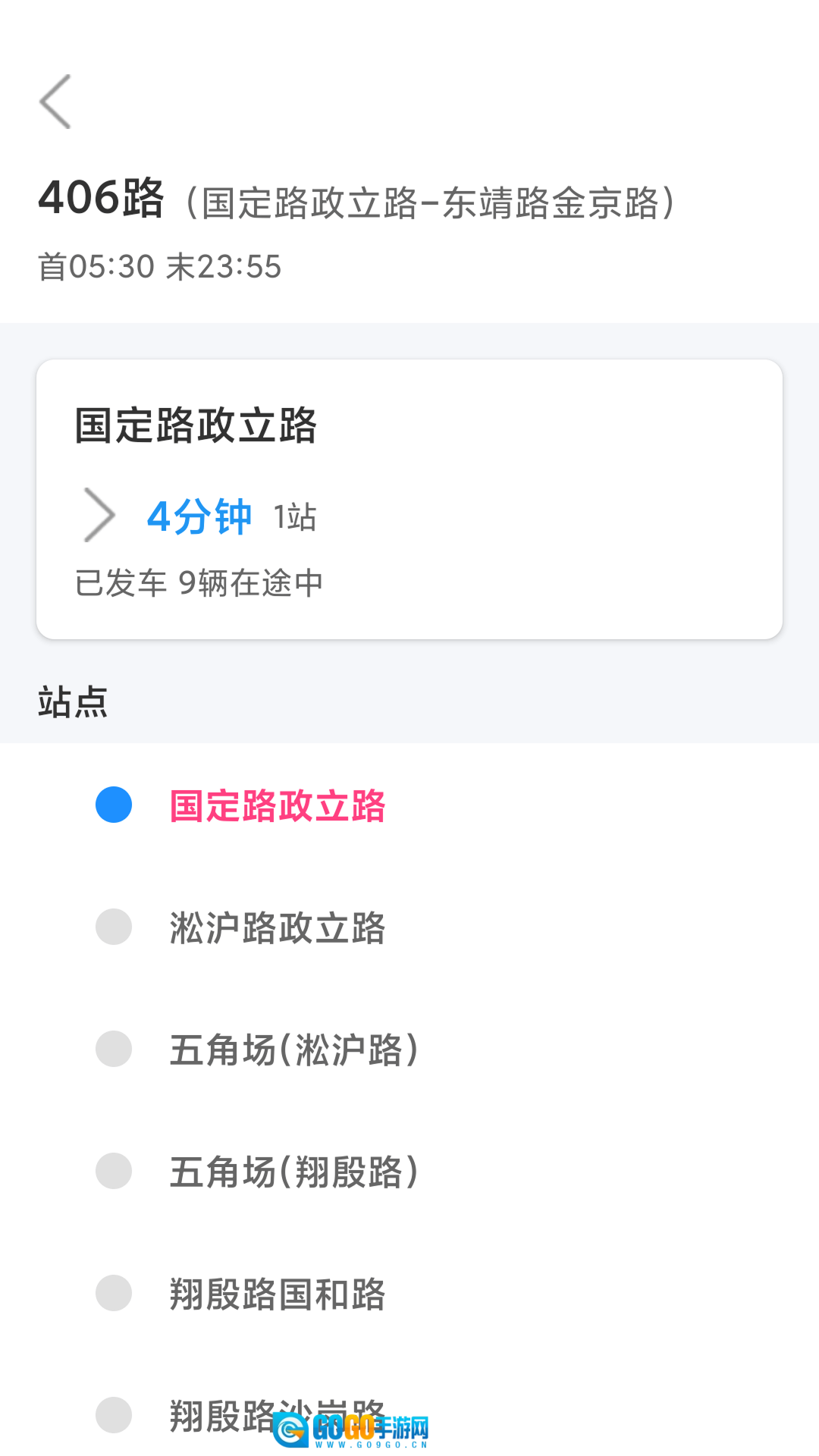Expand arrival details chevron beside 4分钟
This screenshot has width=819, height=1456.
coord(99,515)
